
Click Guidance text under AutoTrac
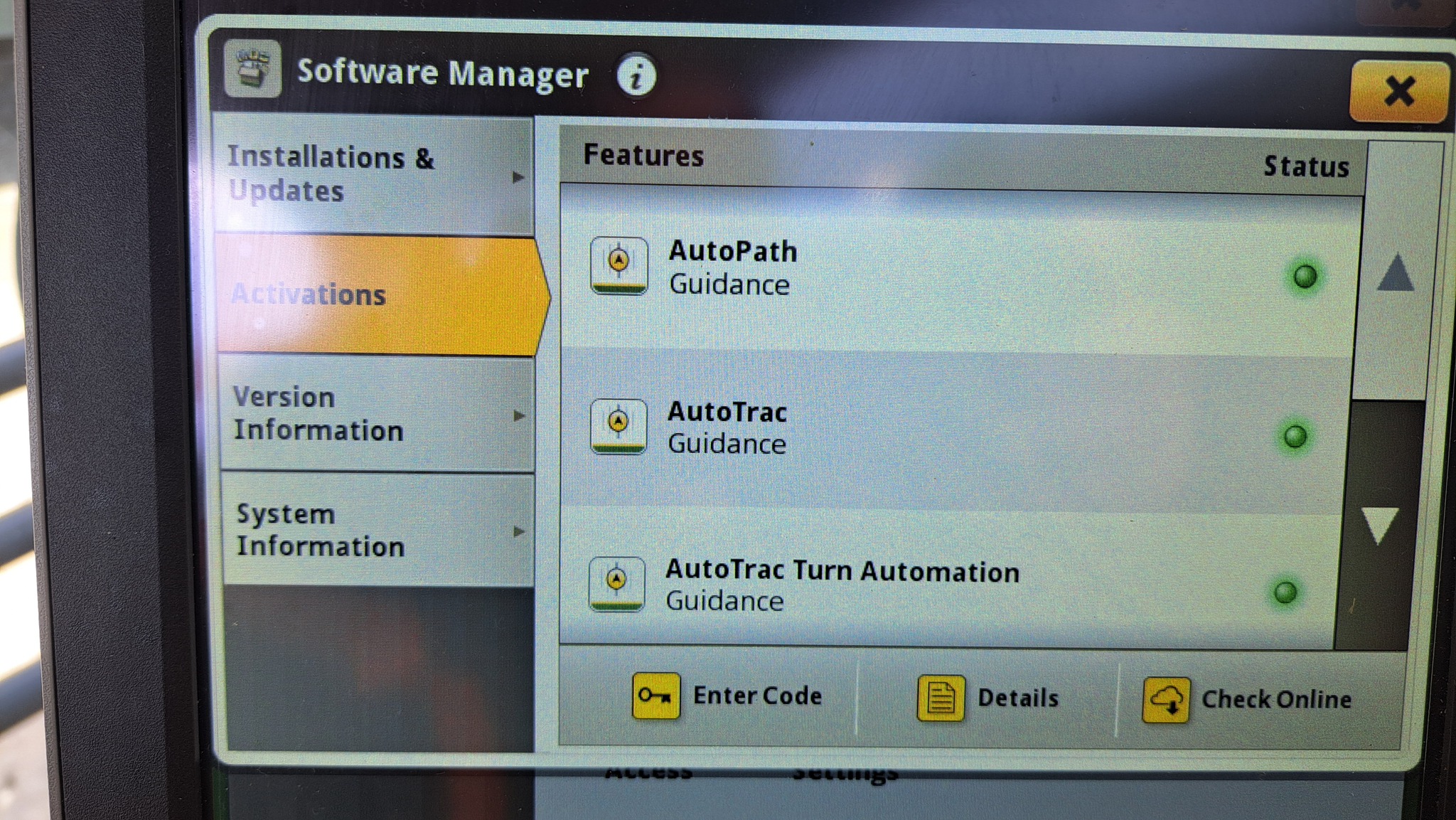(x=727, y=444)
